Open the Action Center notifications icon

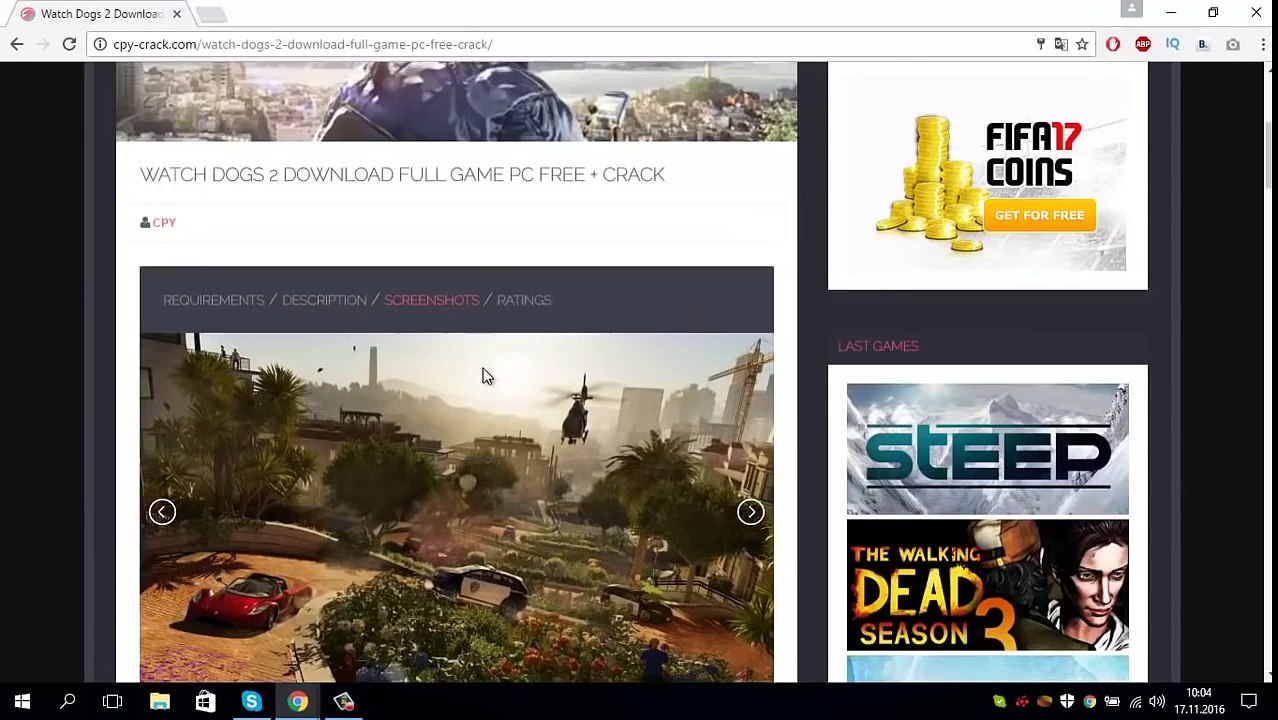click(x=1249, y=702)
